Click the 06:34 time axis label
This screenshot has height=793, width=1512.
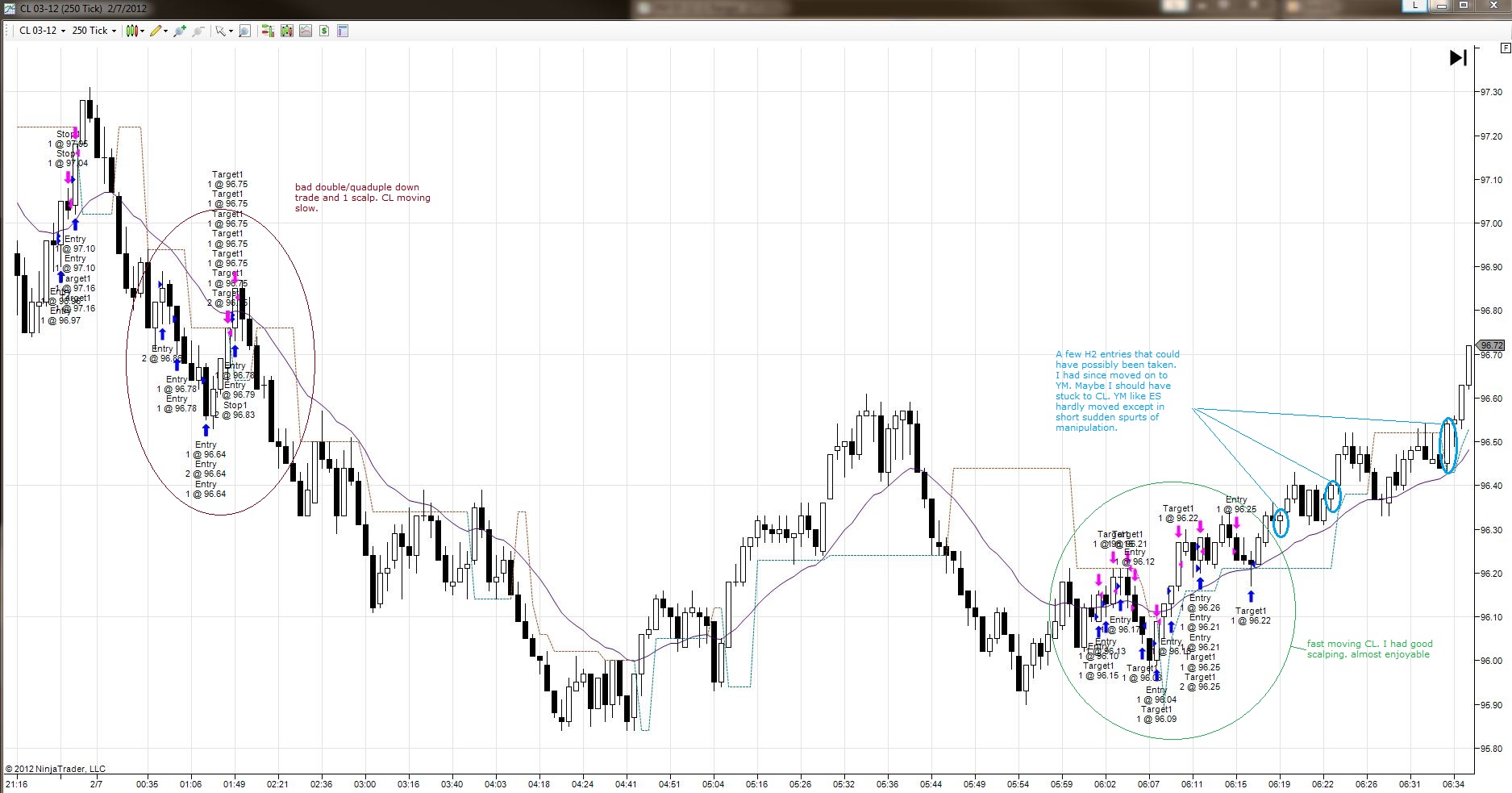coord(1453,784)
